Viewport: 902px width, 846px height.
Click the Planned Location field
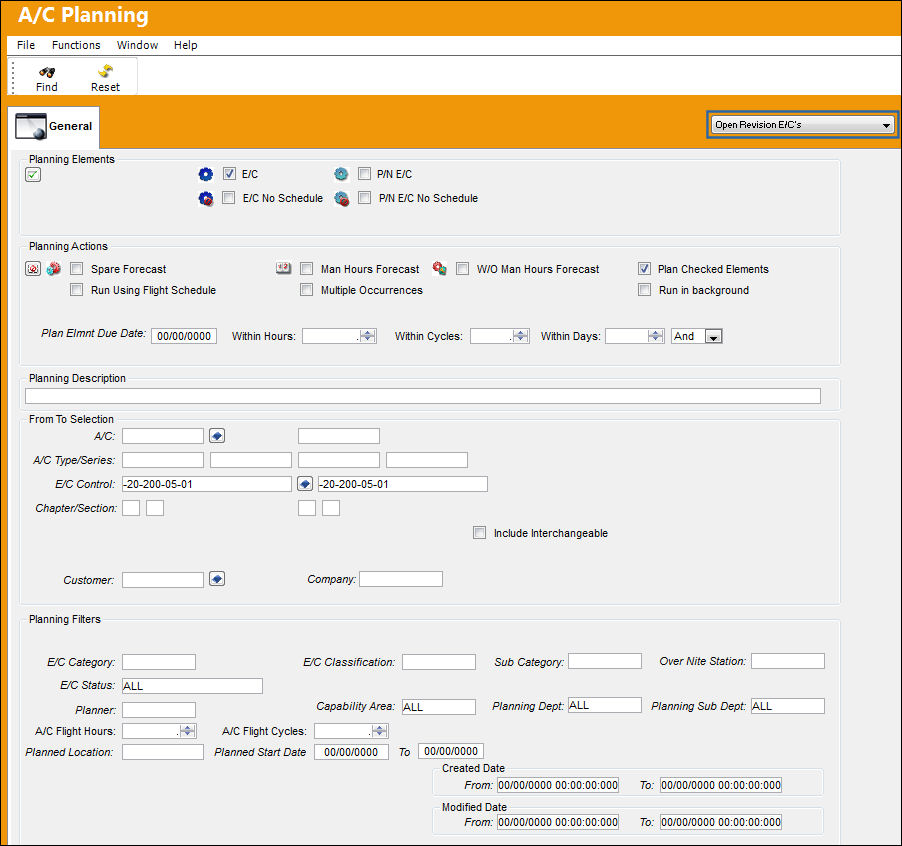163,752
